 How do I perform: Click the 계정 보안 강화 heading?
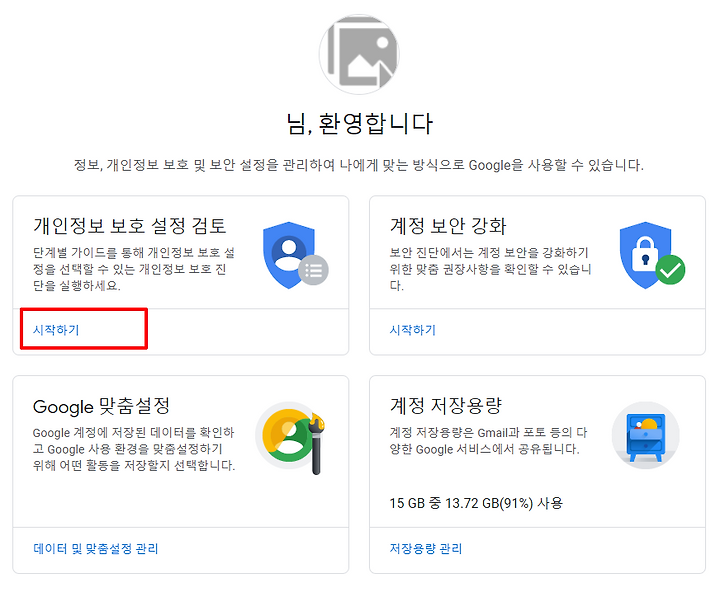click(448, 225)
